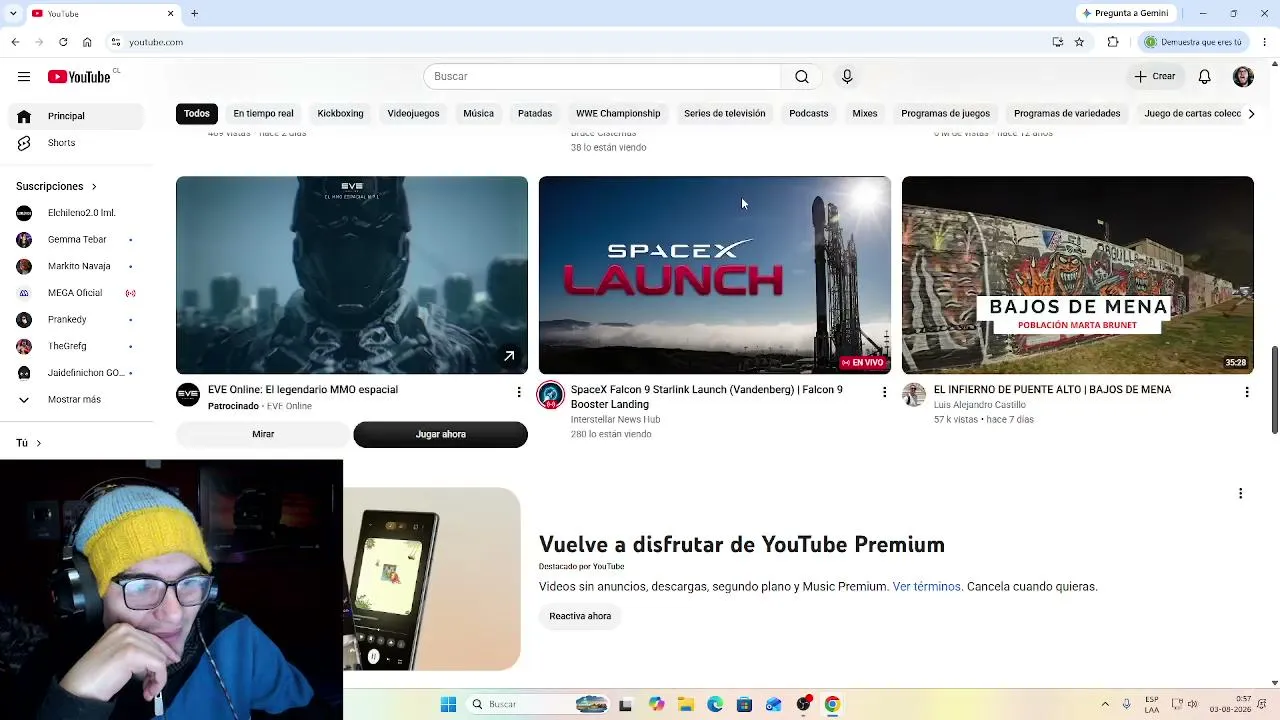This screenshot has height=720, width=1280.
Task: Open Gemma Tebar subscription
Action: [75, 240]
